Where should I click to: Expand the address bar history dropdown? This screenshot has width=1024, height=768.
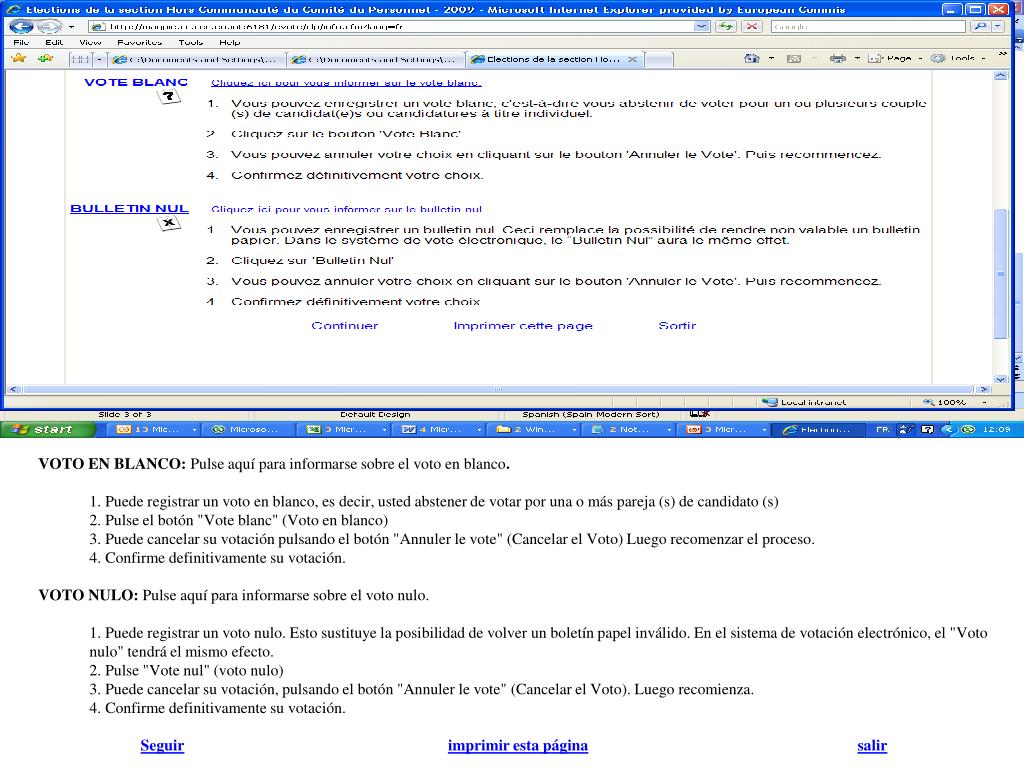point(701,27)
